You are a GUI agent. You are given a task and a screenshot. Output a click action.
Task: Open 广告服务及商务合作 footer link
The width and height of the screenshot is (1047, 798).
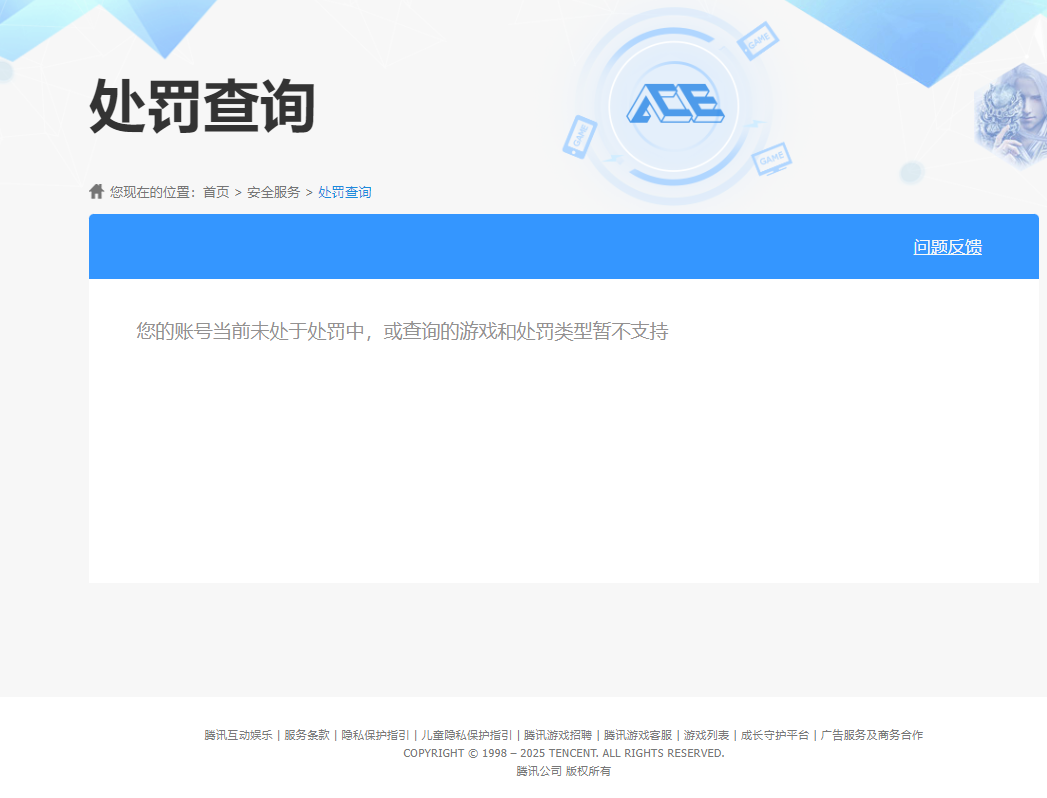pyautogui.click(x=870, y=734)
